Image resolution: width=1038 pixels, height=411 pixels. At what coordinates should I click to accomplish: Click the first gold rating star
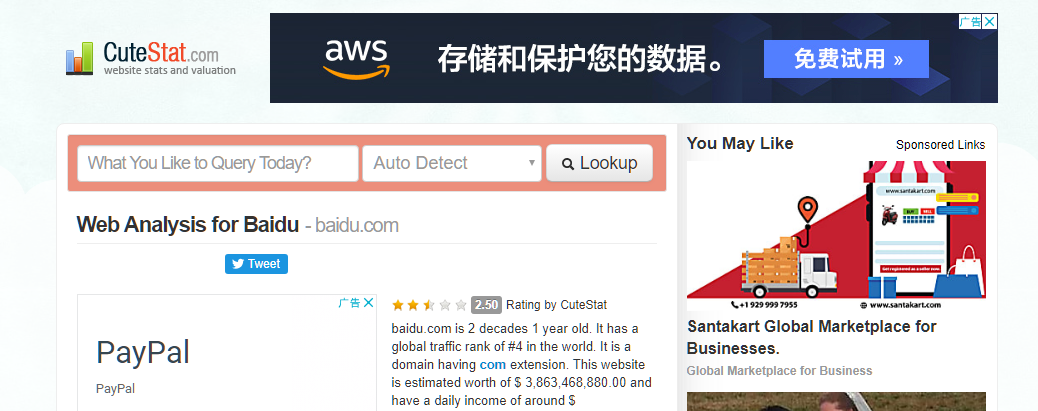(x=398, y=305)
